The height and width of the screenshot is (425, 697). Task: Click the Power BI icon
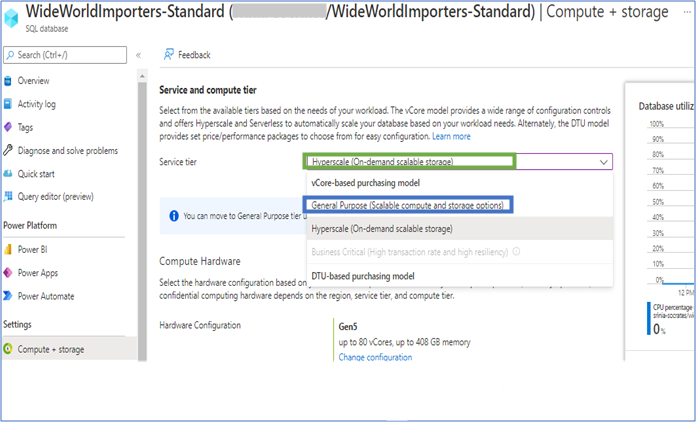[8, 249]
